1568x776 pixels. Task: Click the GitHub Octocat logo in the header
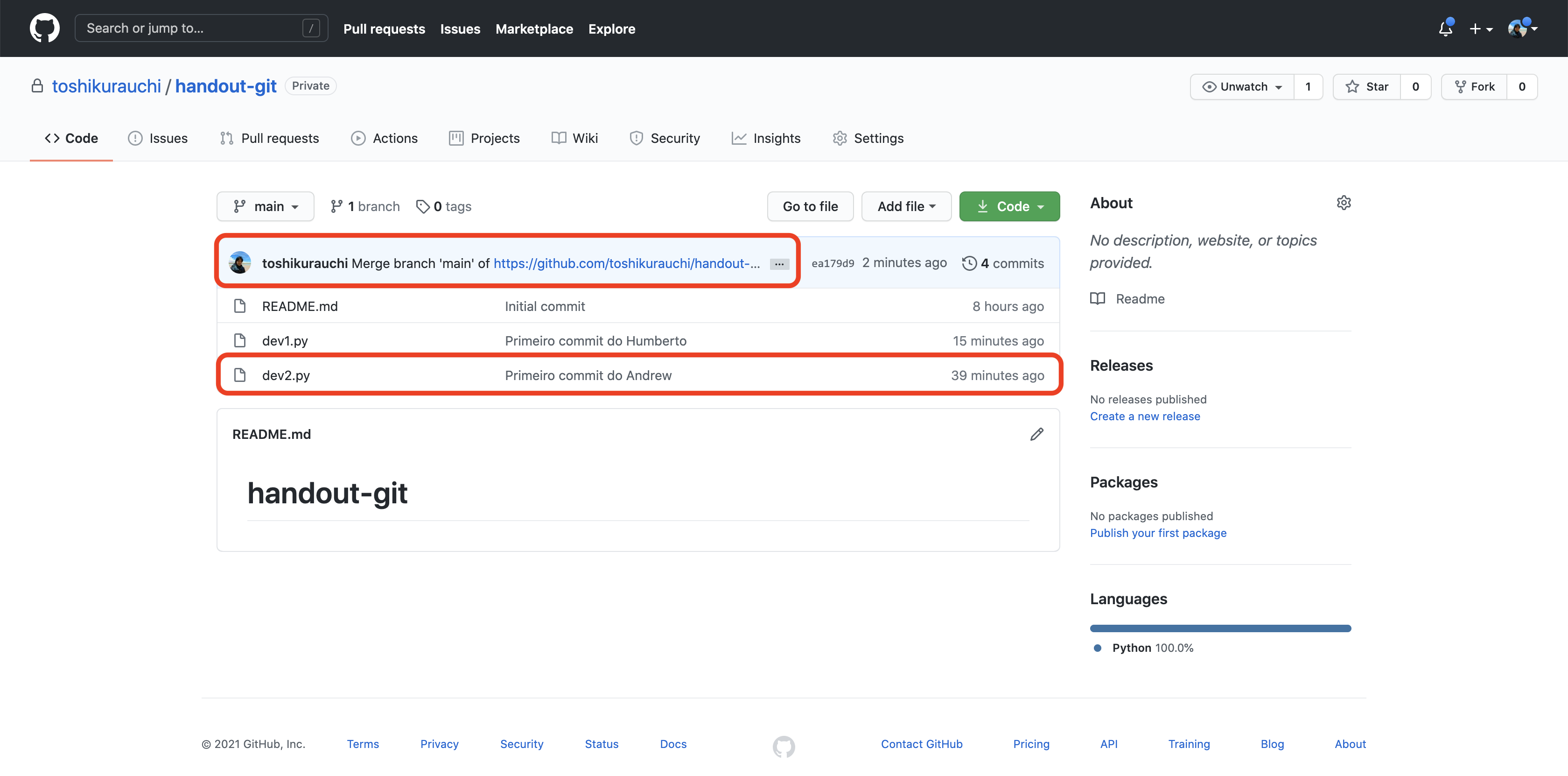click(x=44, y=28)
